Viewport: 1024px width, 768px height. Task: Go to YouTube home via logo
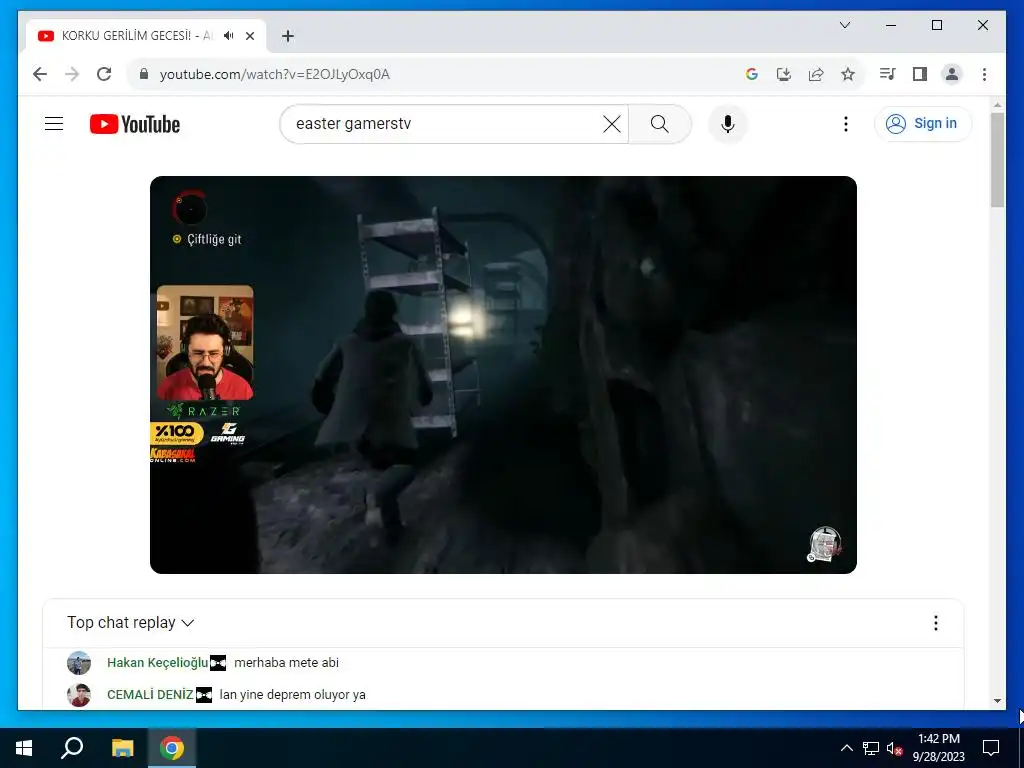tap(135, 124)
